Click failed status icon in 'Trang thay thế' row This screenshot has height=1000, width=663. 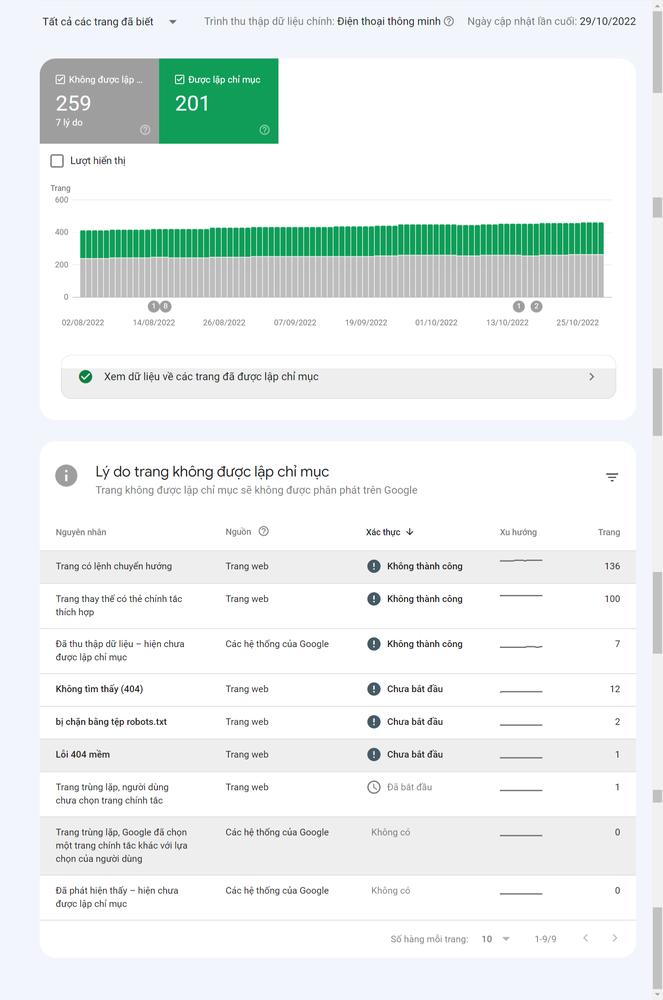click(x=374, y=599)
